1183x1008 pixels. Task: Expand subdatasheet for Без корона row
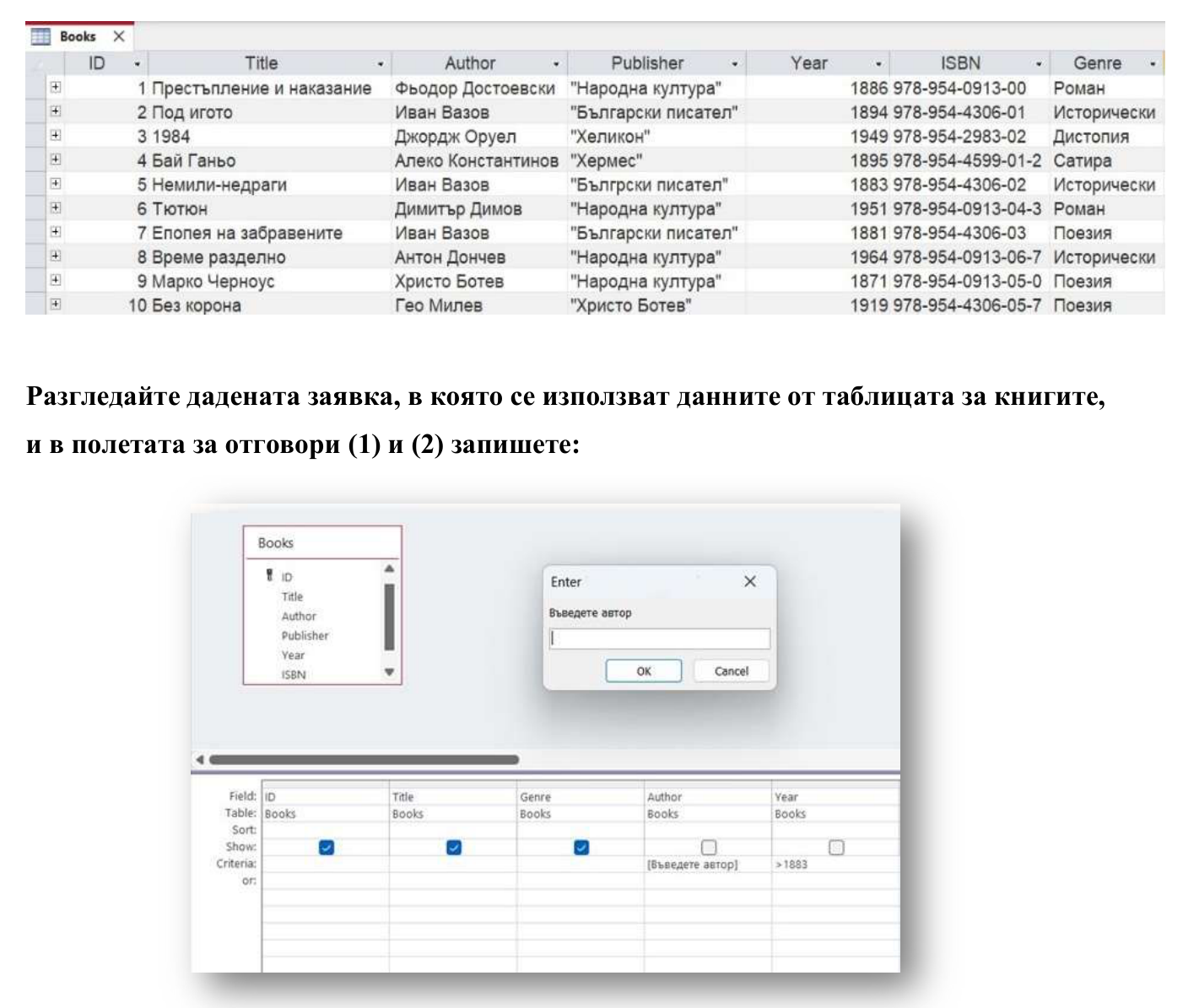(x=55, y=304)
